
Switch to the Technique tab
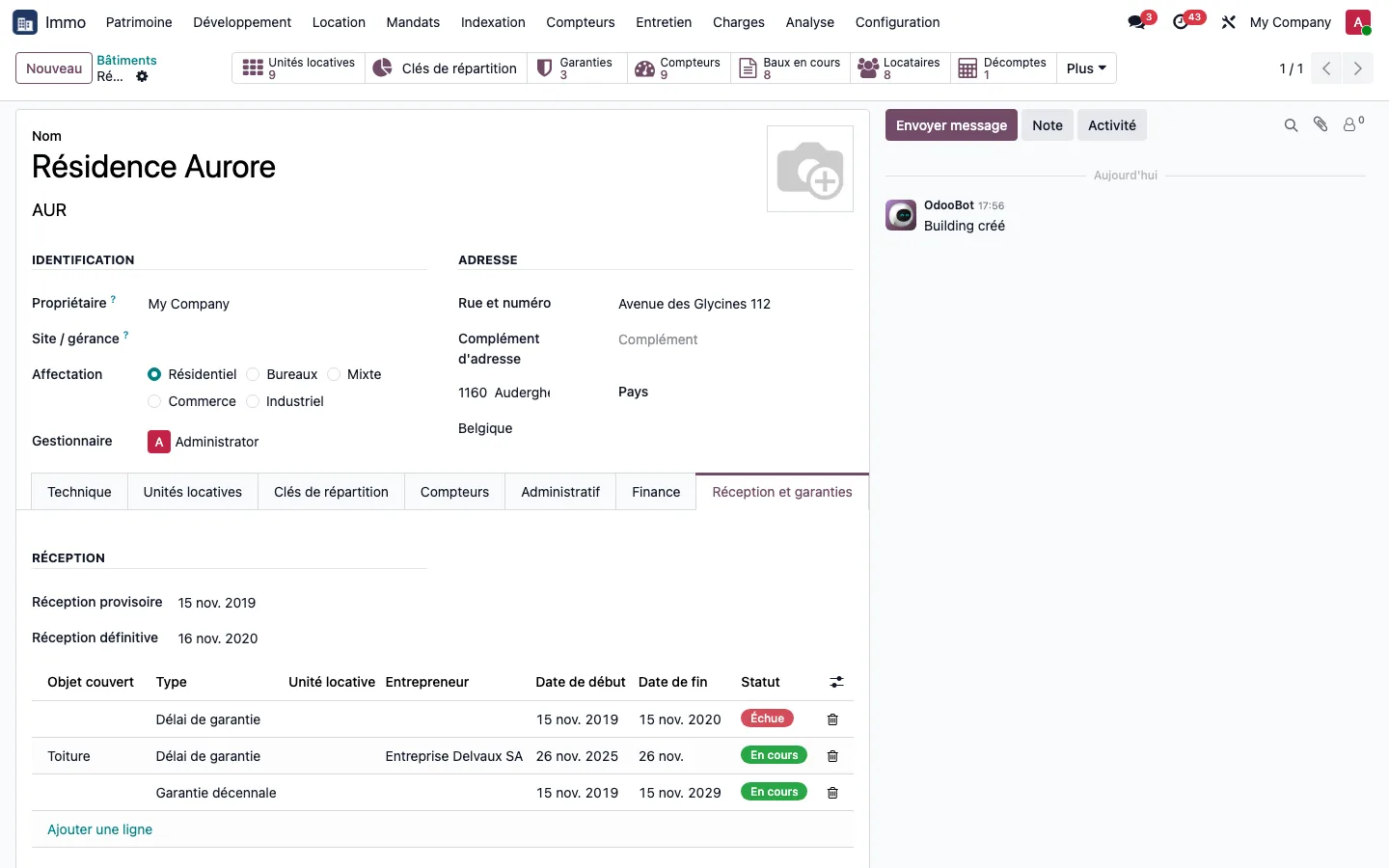click(x=79, y=492)
